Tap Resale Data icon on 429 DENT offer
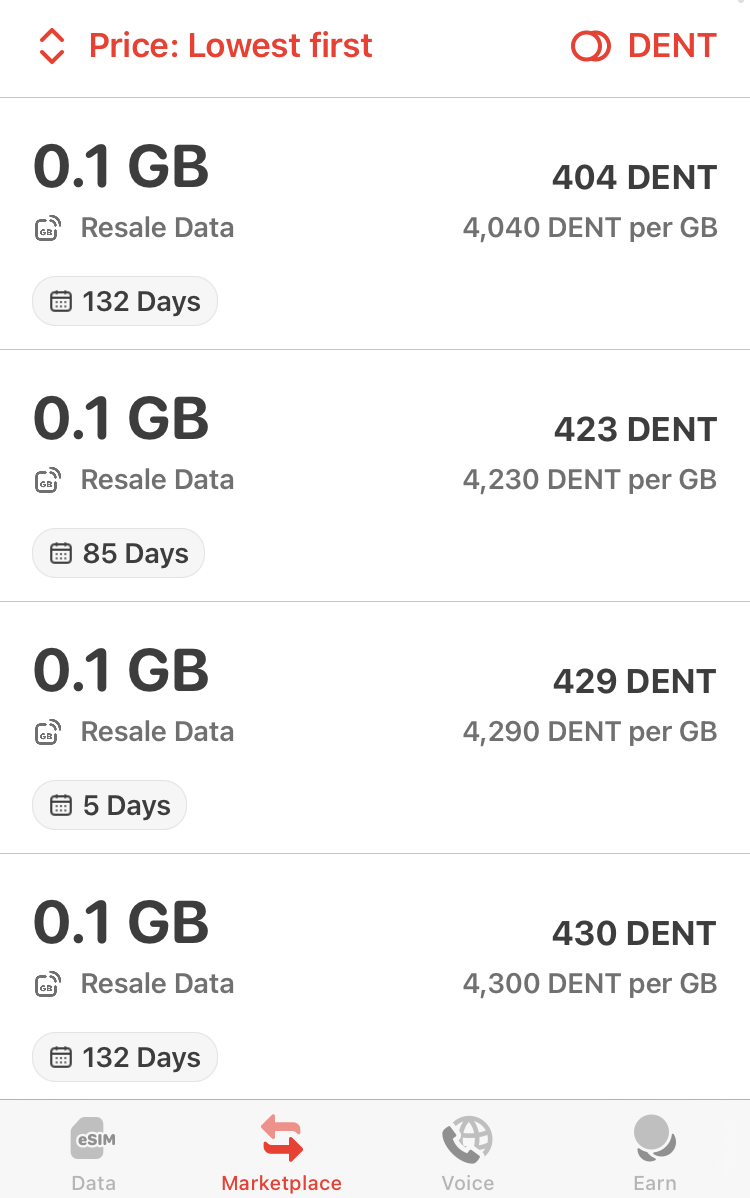The image size is (750, 1198). 48,733
